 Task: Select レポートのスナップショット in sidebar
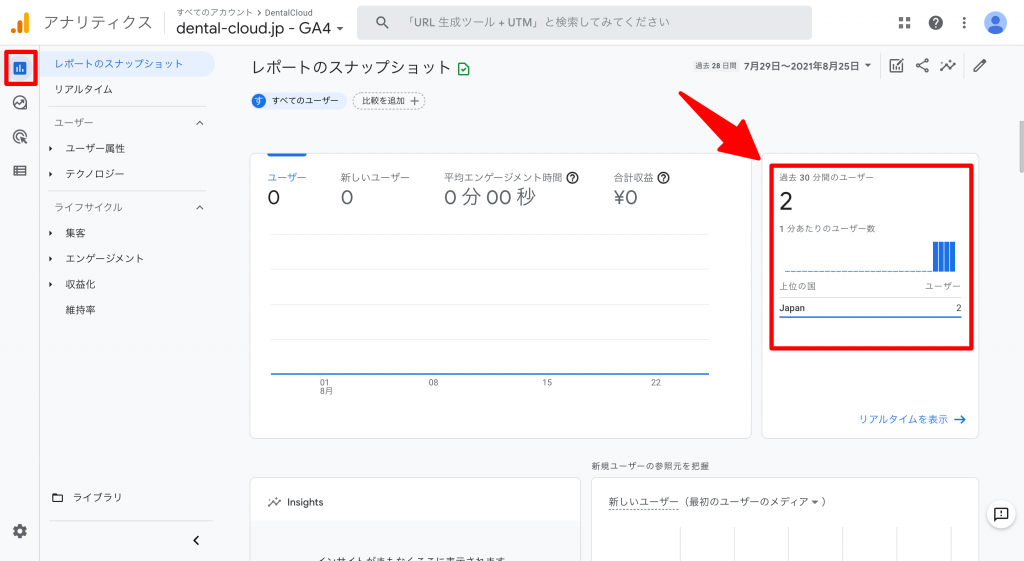pyautogui.click(x=127, y=64)
